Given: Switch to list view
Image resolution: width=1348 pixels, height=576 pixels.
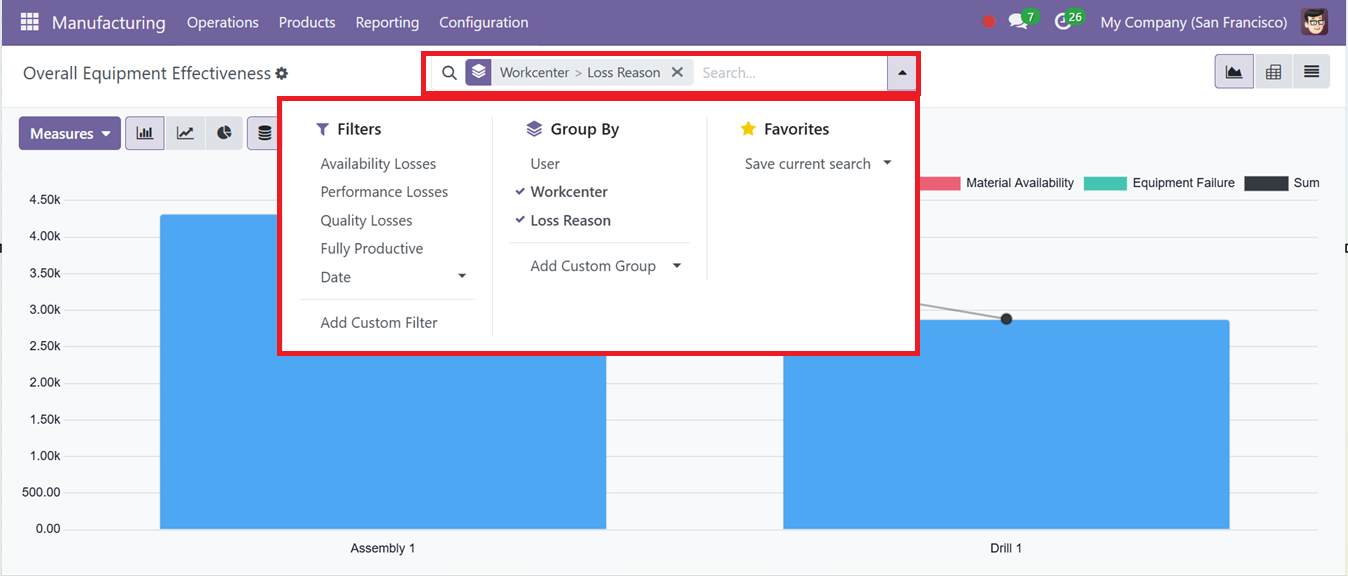Looking at the screenshot, I should click(1311, 72).
